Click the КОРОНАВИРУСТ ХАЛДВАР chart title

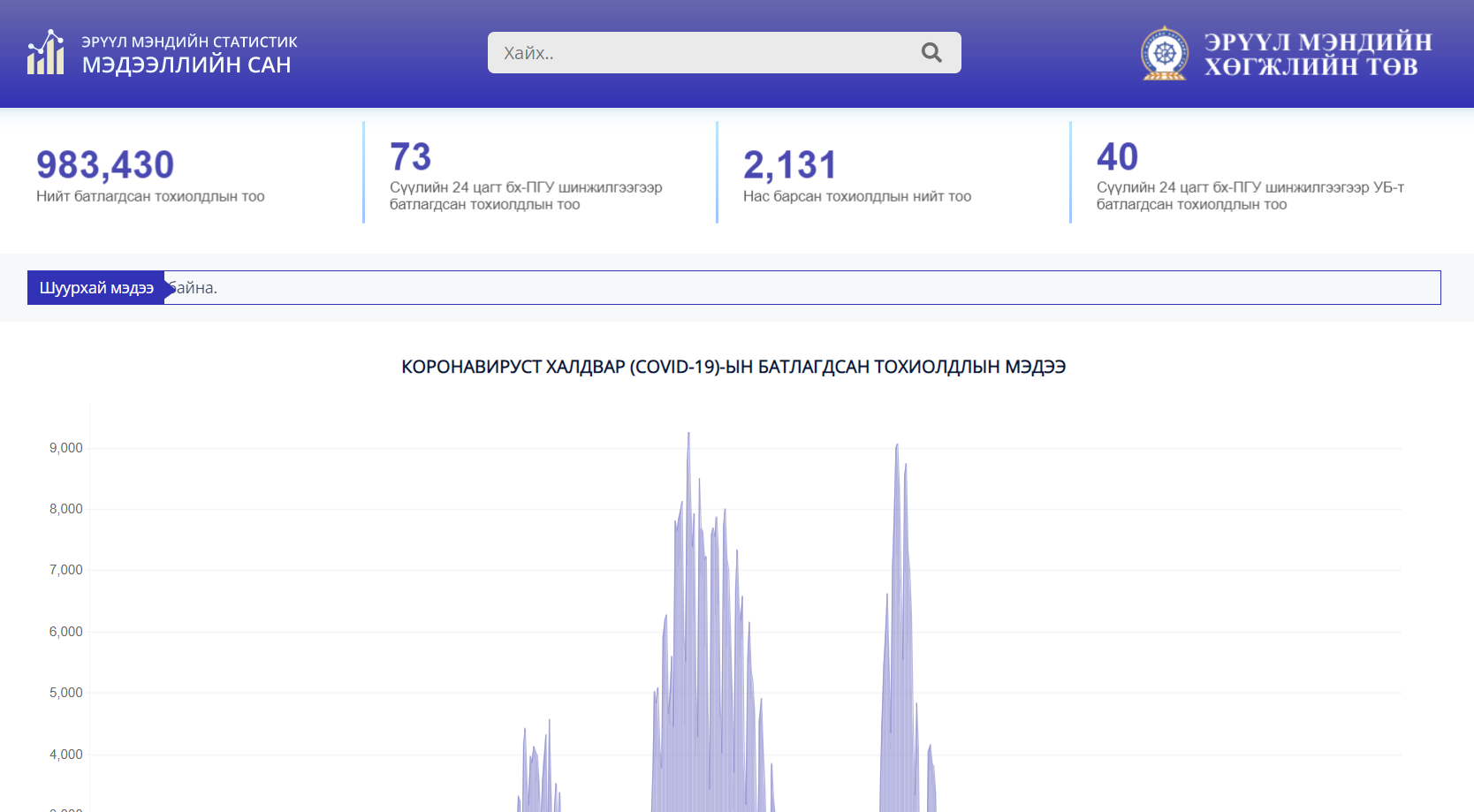click(x=733, y=367)
